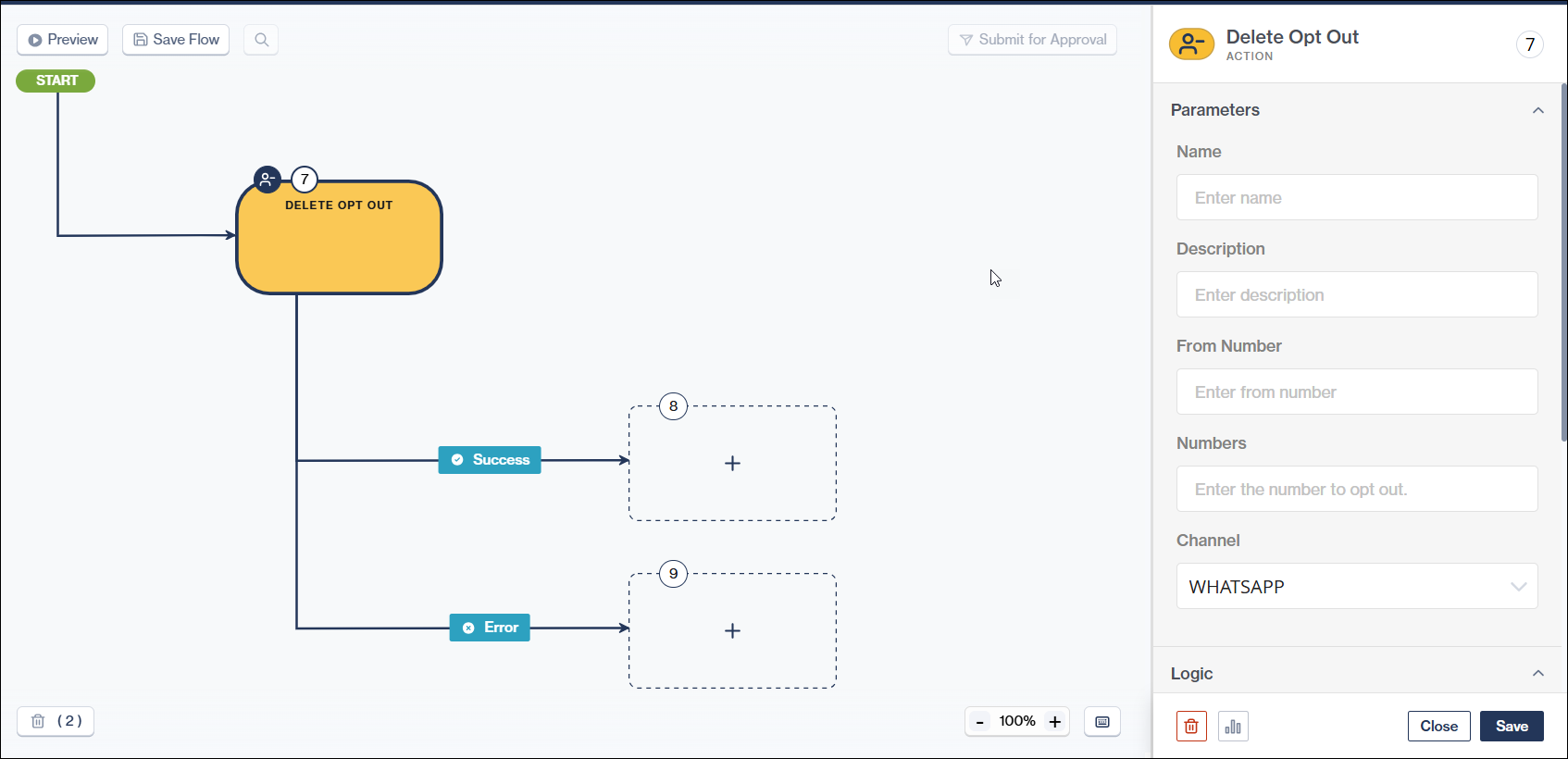Zoom out with the minus button

980,722
